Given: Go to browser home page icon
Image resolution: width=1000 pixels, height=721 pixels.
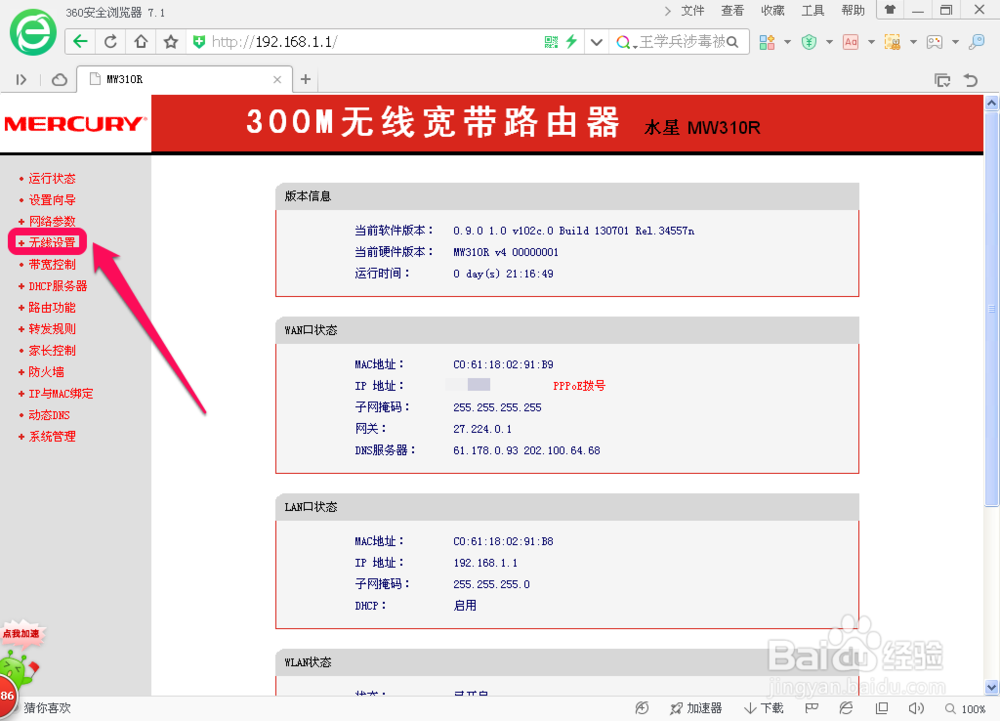Looking at the screenshot, I should coord(141,41).
